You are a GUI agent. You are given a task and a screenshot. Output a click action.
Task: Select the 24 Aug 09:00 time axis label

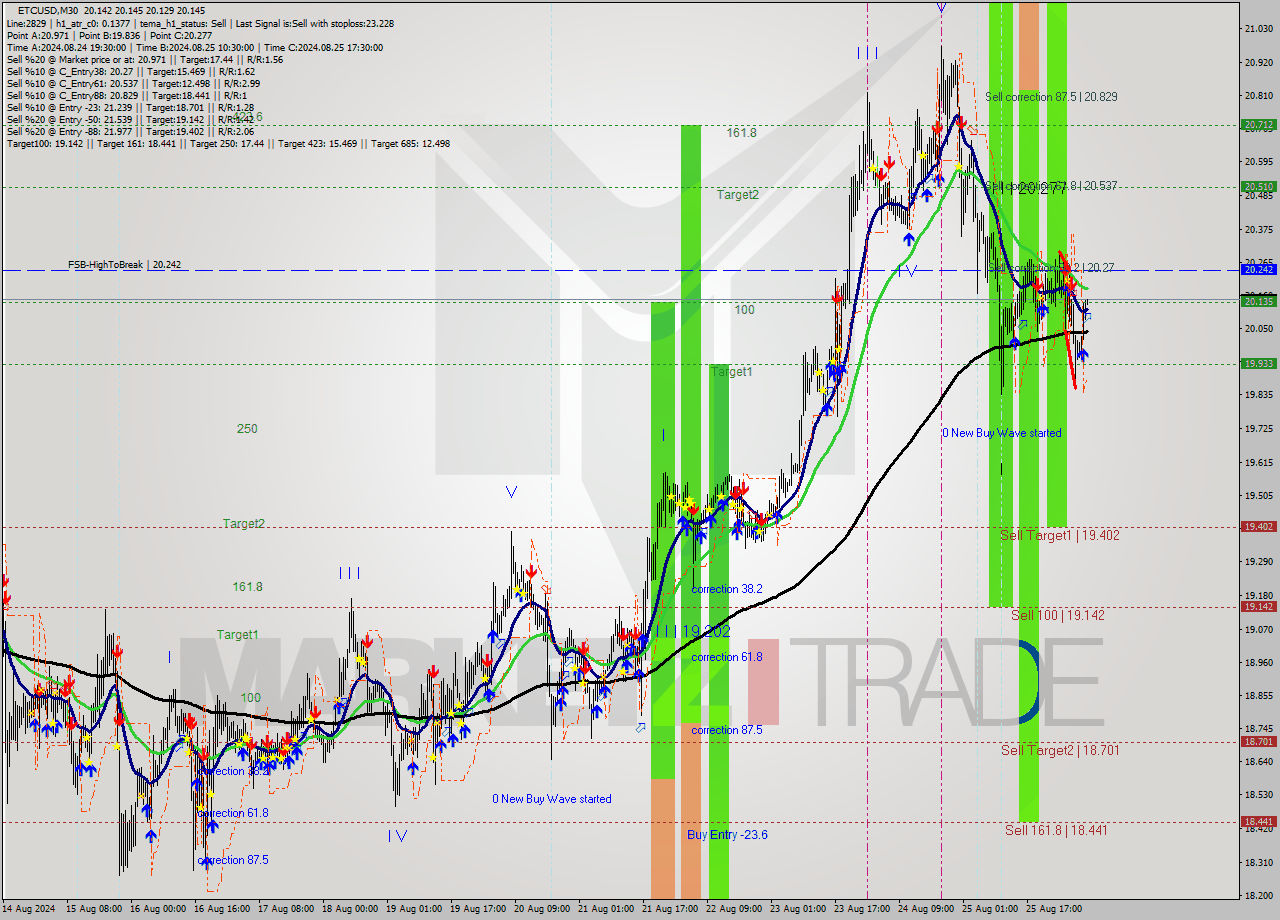click(926, 909)
